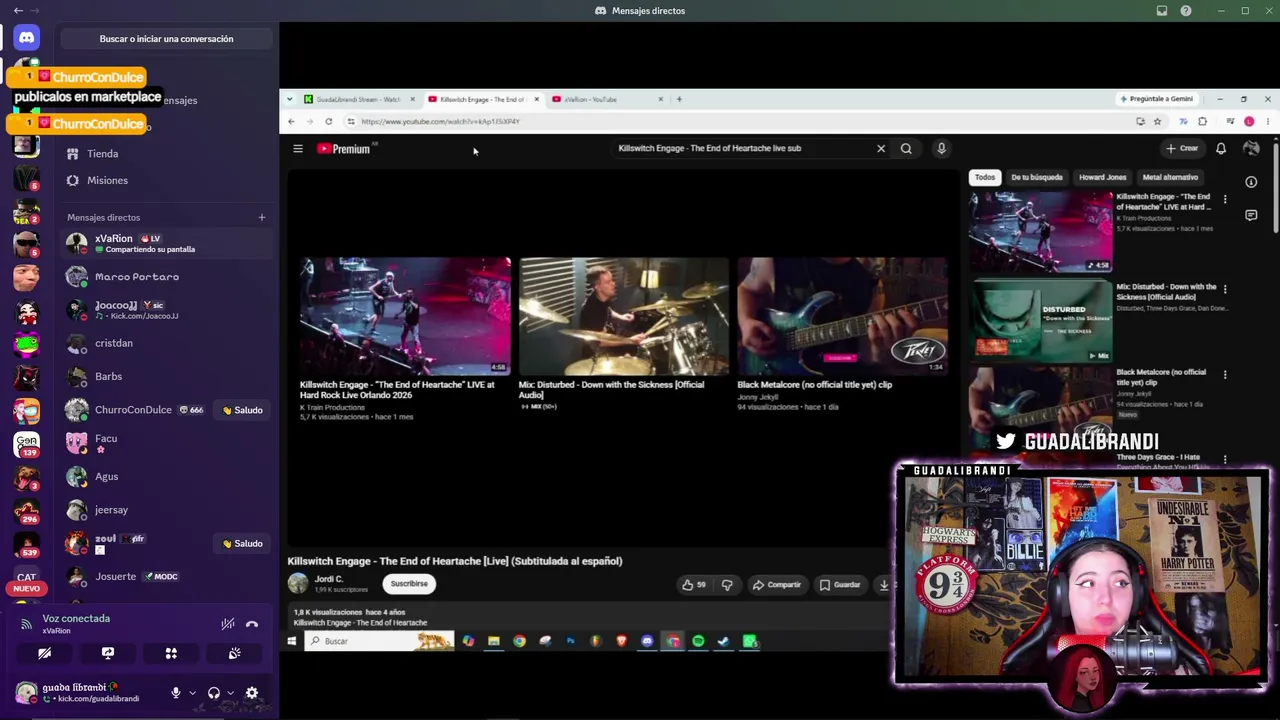Switch to xVaRion - YouTube browser tab
The image size is (1280, 720).
coord(607,99)
